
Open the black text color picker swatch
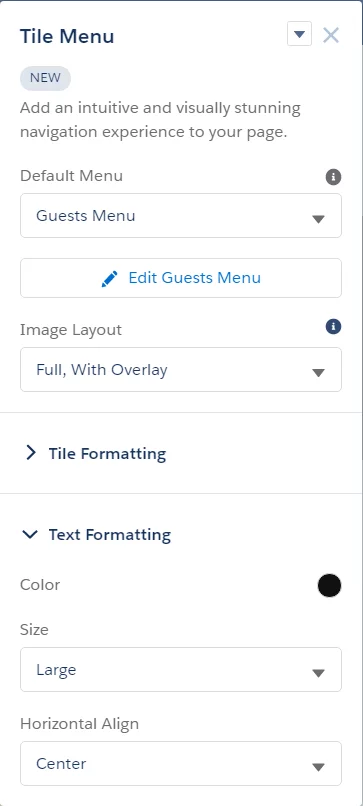tap(329, 585)
